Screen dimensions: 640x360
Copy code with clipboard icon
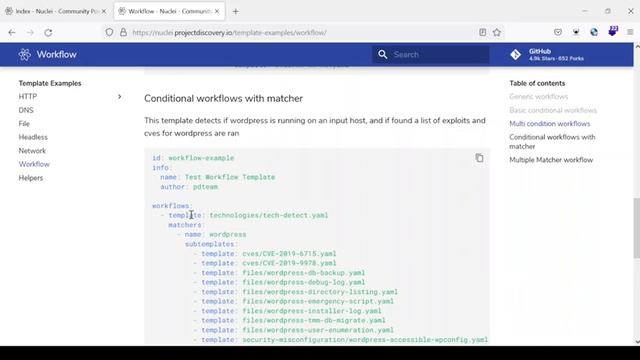(x=480, y=158)
